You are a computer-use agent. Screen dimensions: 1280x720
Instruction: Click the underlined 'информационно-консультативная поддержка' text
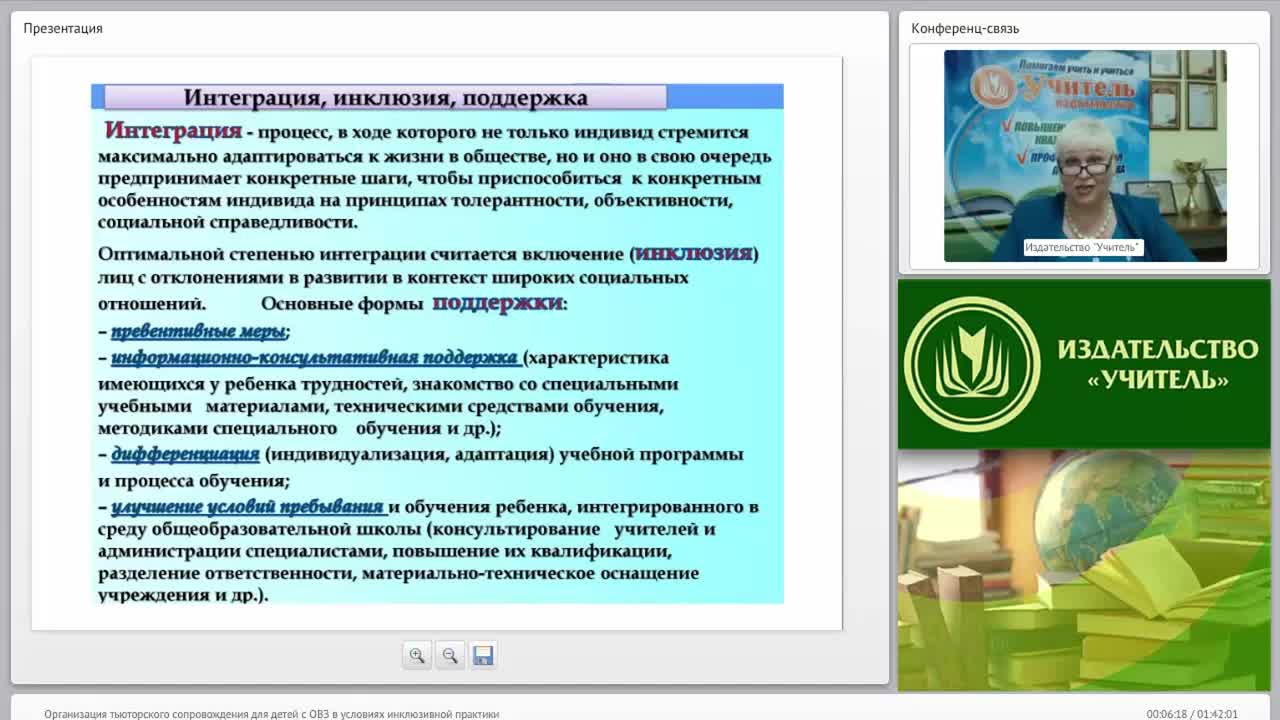[315, 357]
